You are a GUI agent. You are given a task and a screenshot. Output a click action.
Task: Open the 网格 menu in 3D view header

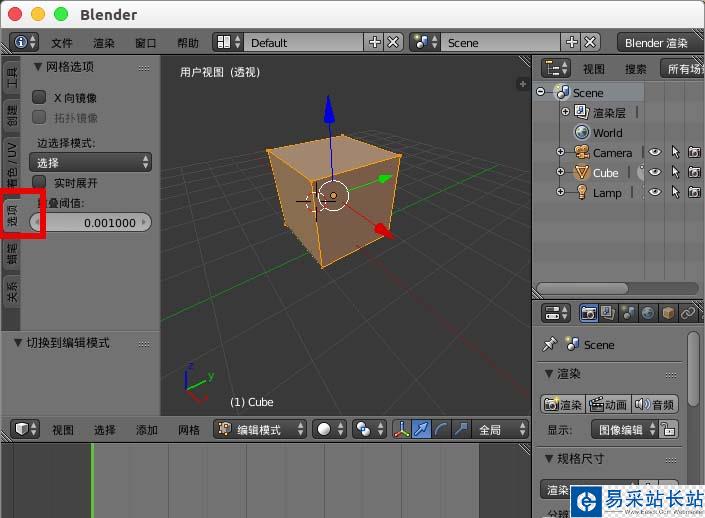click(x=189, y=430)
